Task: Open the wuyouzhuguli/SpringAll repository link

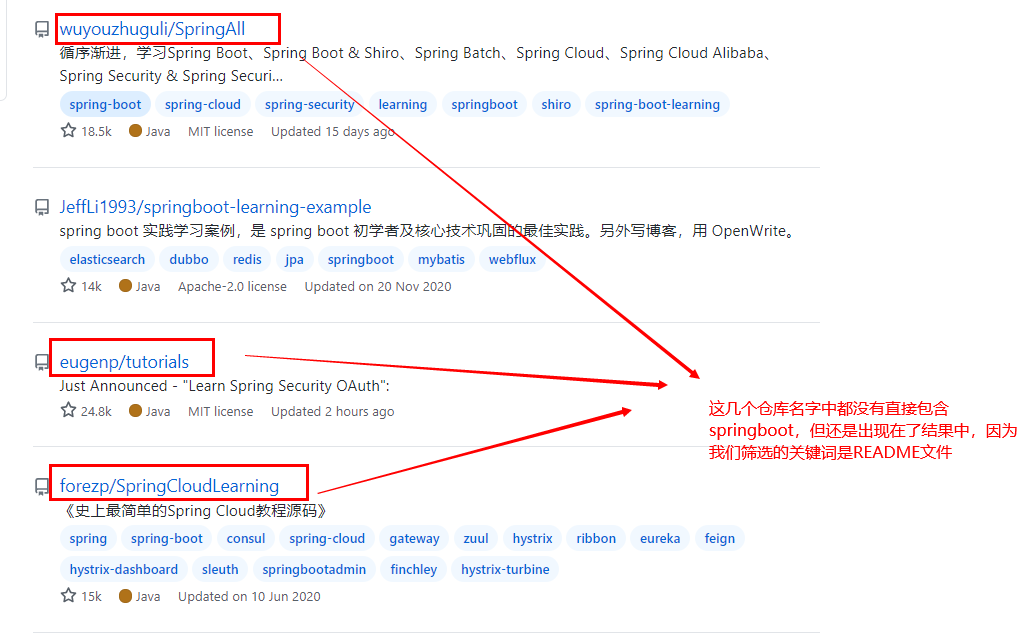Action: 152,29
